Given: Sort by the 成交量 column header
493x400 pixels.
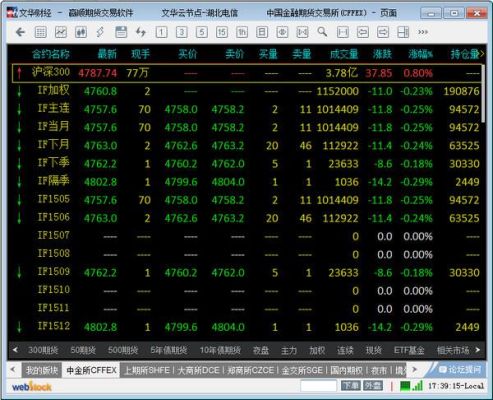Looking at the screenshot, I should pos(344,54).
